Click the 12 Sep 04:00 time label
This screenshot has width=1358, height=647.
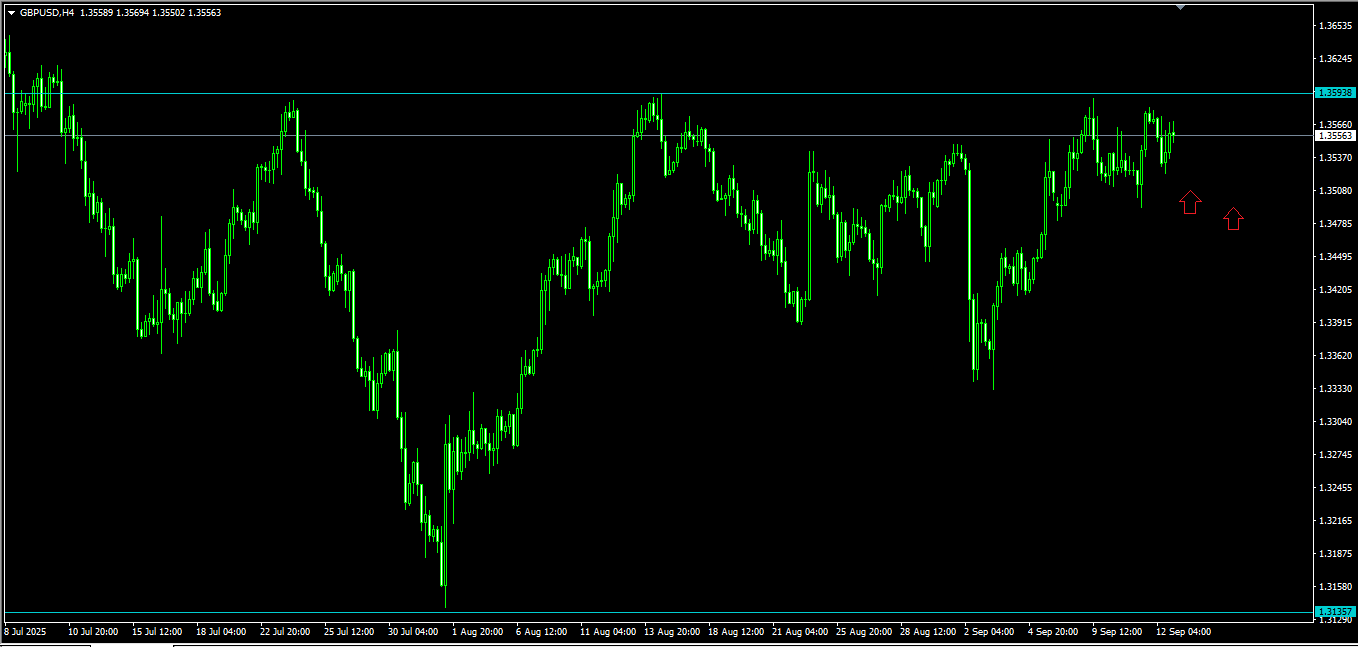click(1183, 632)
